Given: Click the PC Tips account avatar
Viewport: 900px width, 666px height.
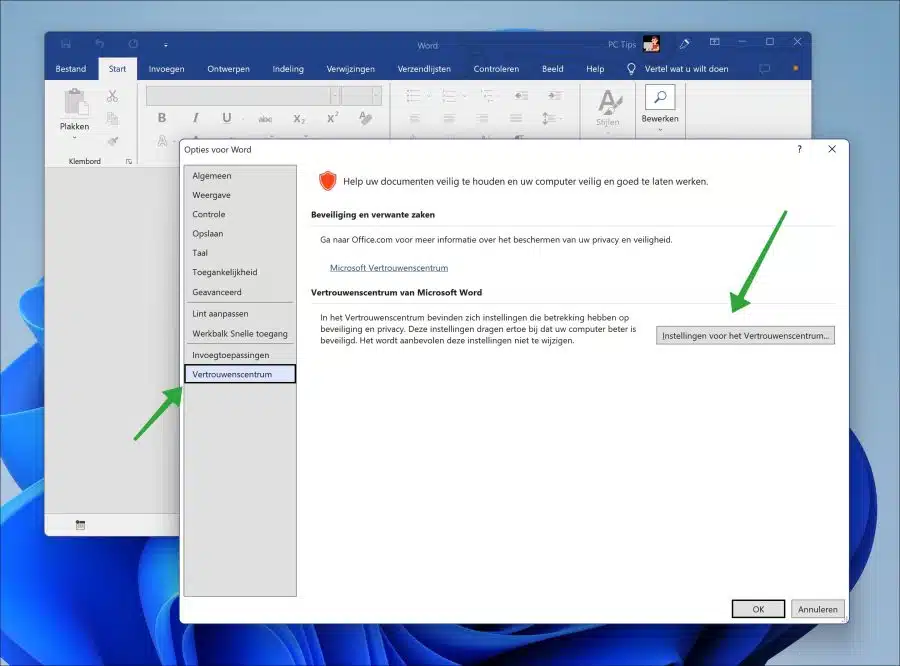Looking at the screenshot, I should [651, 44].
